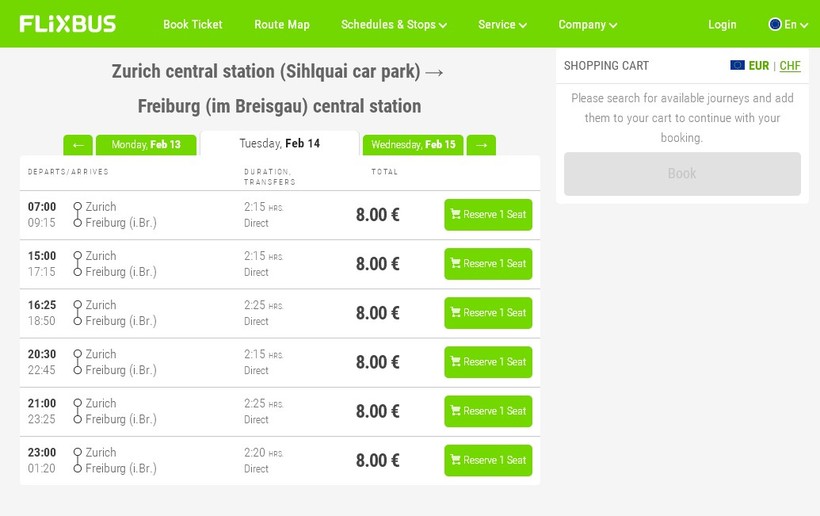Expand the Company dropdown

587,25
